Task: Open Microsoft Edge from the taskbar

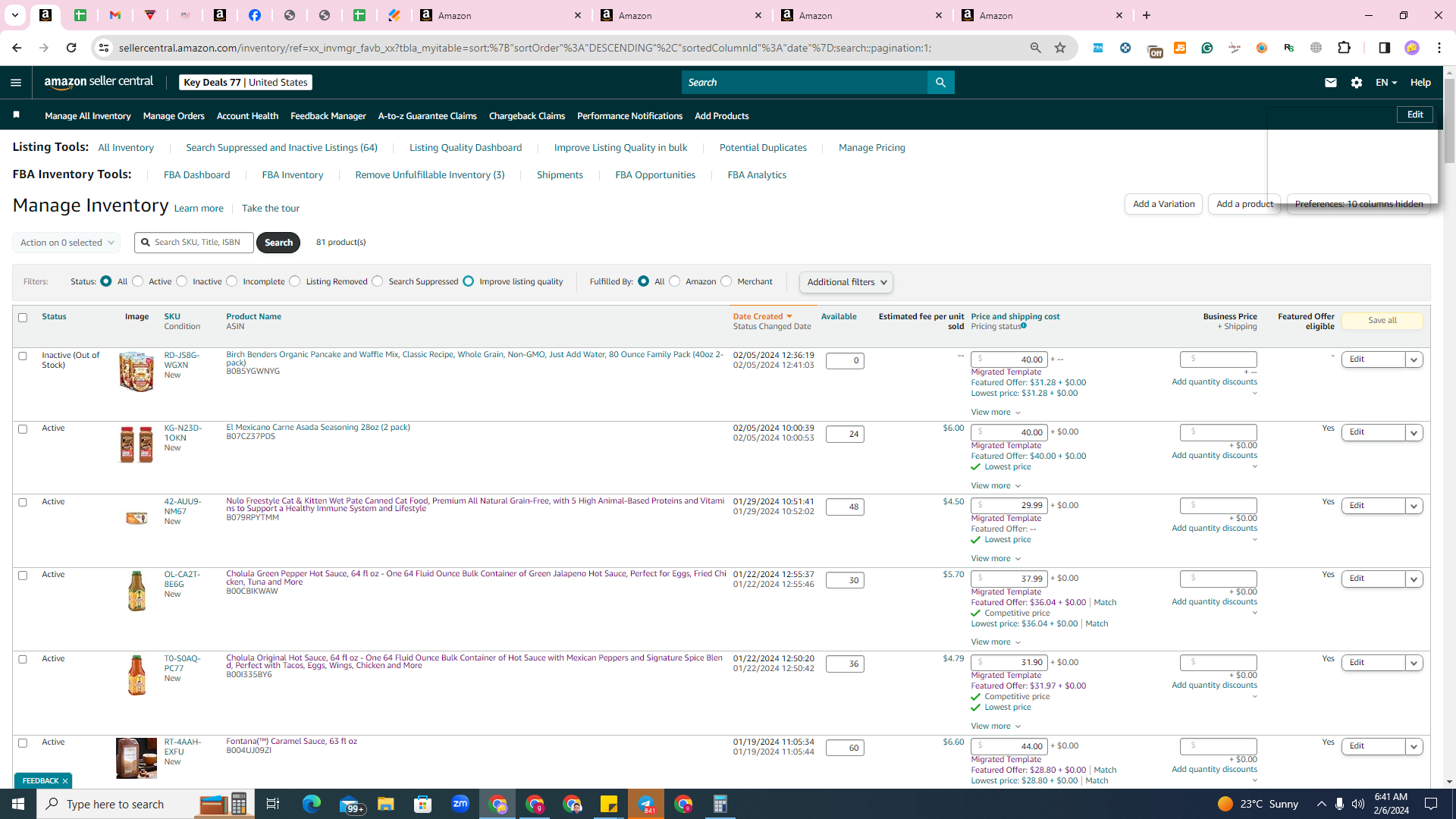Action: coord(312,804)
